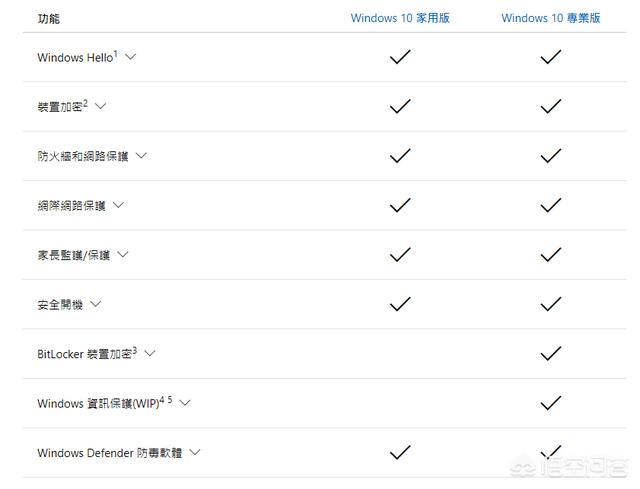Click the 專業版 checkmark for BitLocker 裝置加密
Image resolution: width=640 pixels, height=489 pixels.
(550, 353)
